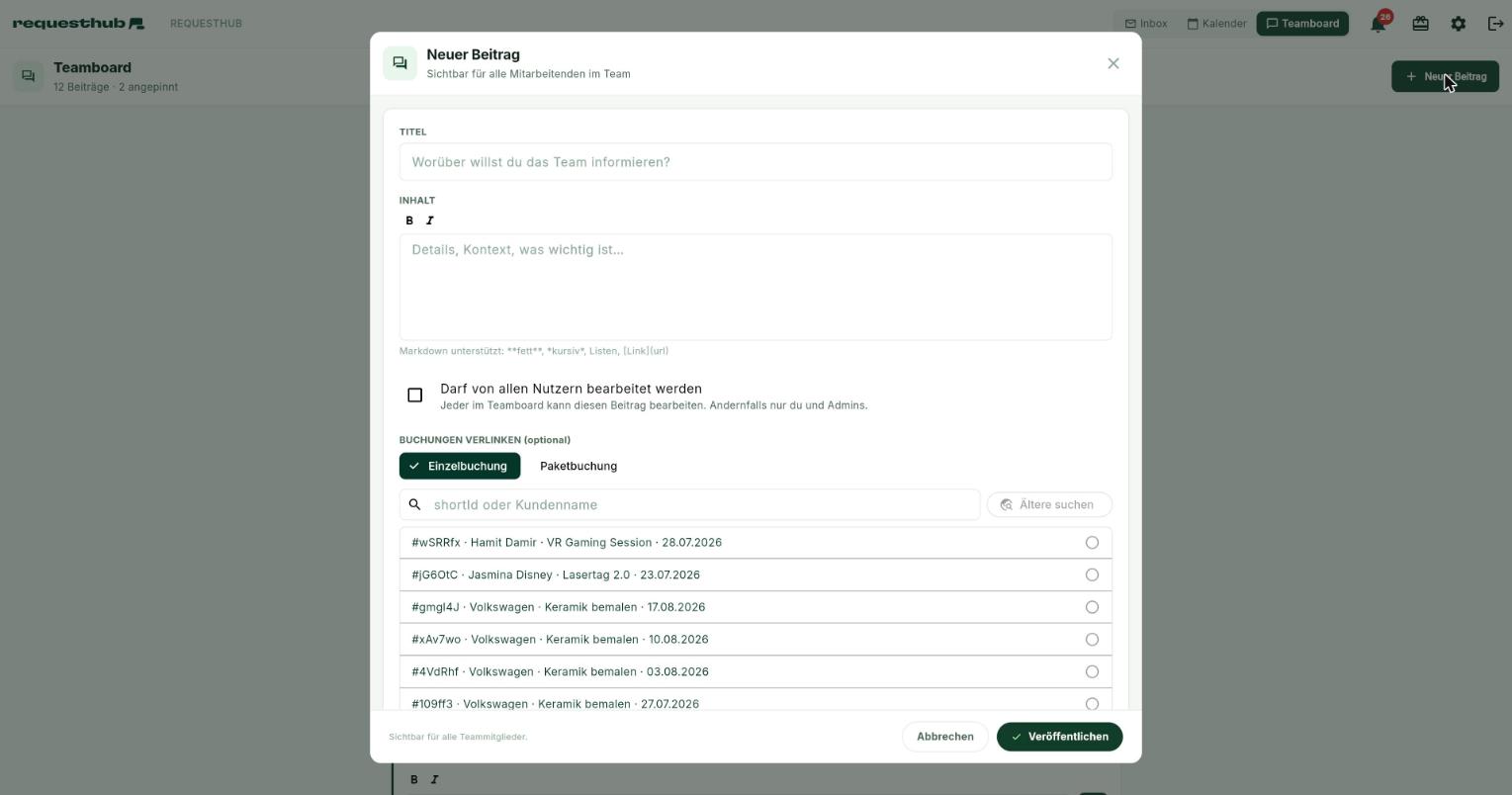Select booking #gmgl4J Volkswagen 17.08.2026 radio
The width and height of the screenshot is (1512, 795).
point(1092,607)
